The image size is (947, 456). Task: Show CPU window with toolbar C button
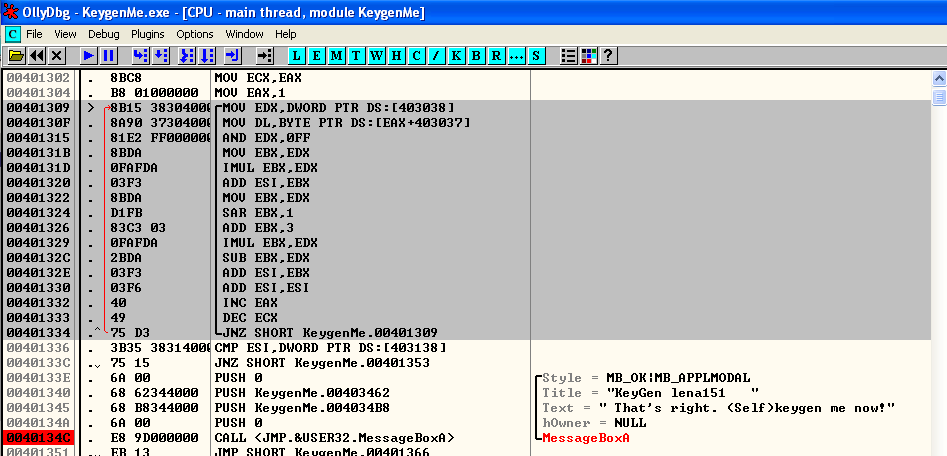pyautogui.click(x=416, y=56)
